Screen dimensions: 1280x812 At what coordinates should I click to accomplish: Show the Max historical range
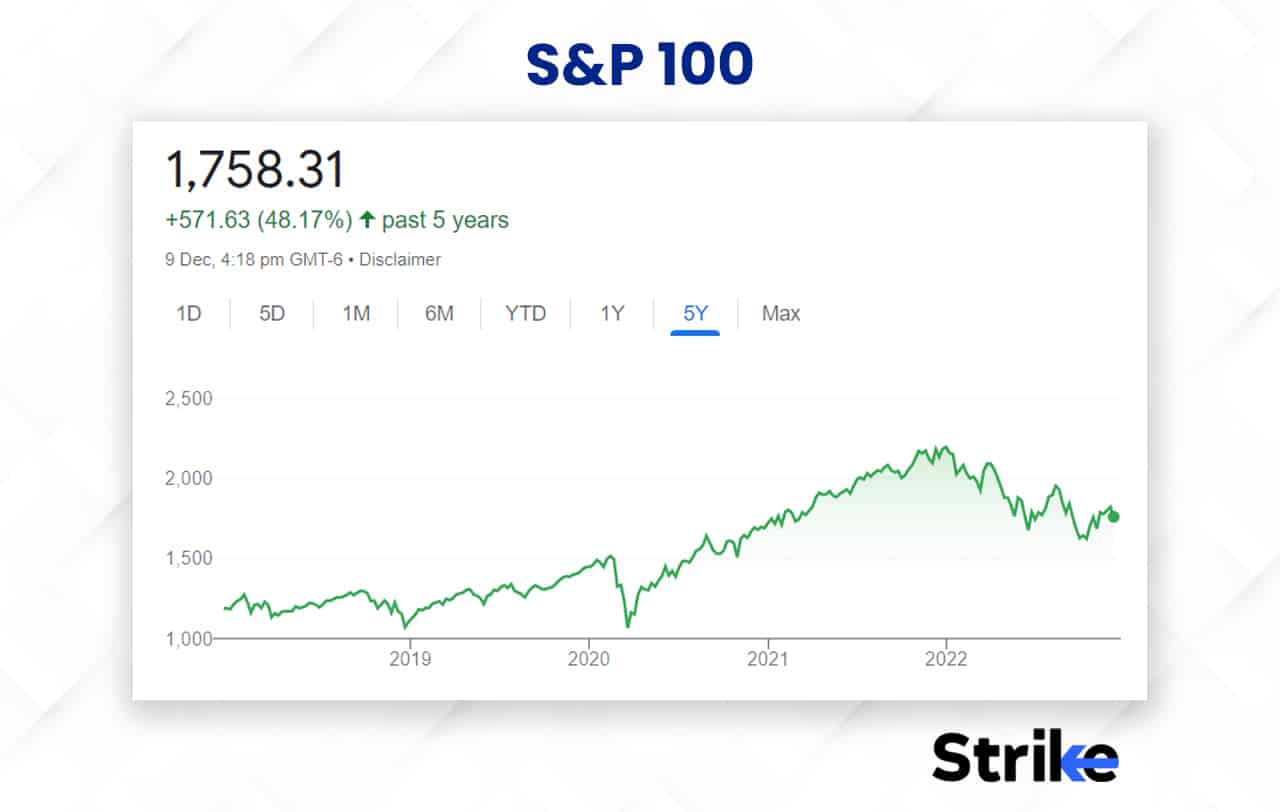[x=779, y=313]
